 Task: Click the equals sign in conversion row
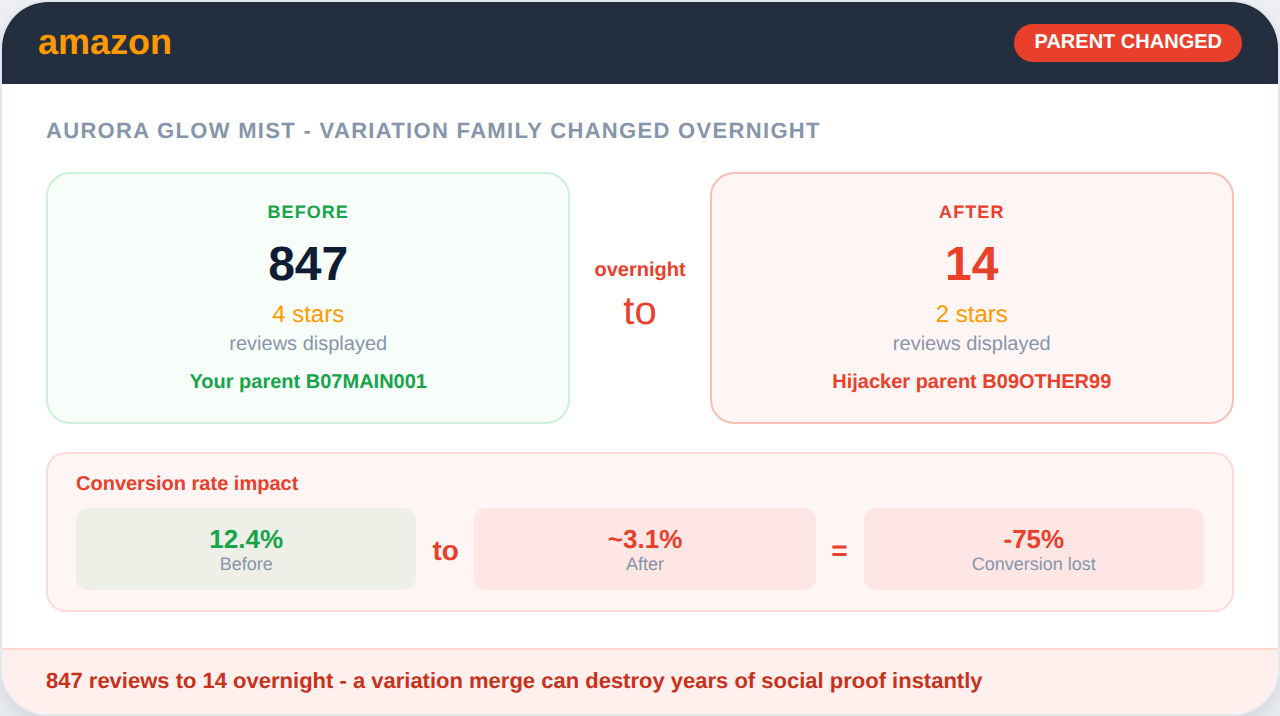[839, 551]
